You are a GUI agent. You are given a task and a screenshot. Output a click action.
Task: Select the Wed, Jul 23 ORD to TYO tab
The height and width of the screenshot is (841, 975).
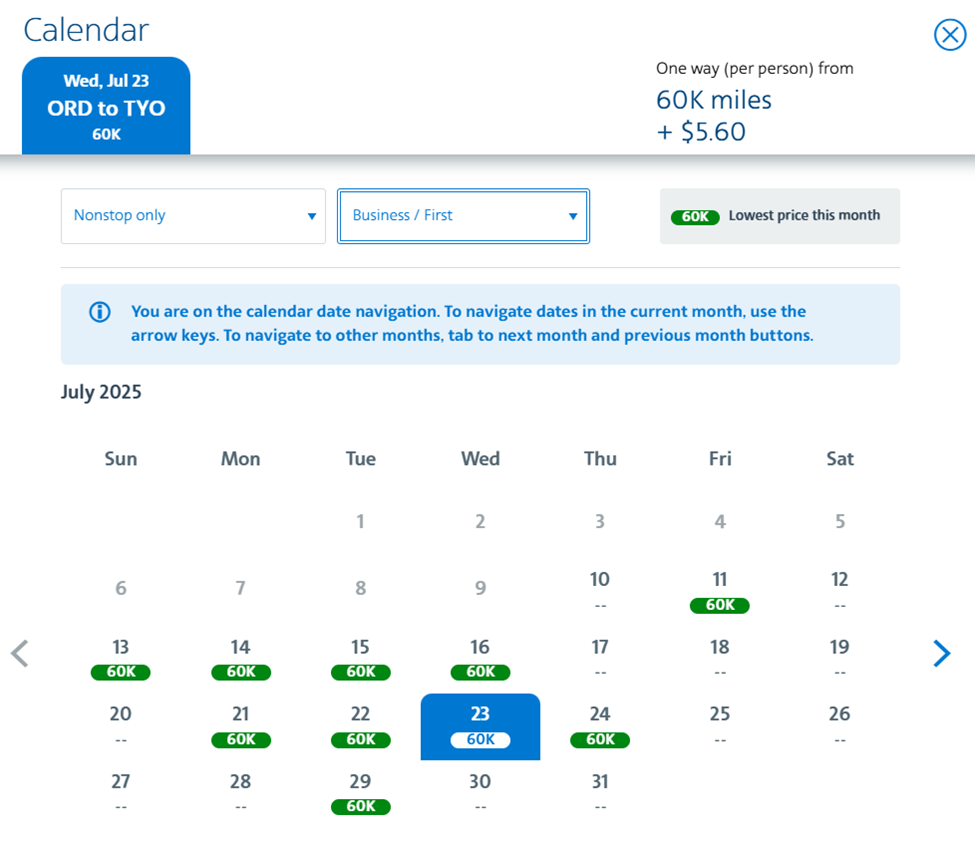tap(106, 107)
